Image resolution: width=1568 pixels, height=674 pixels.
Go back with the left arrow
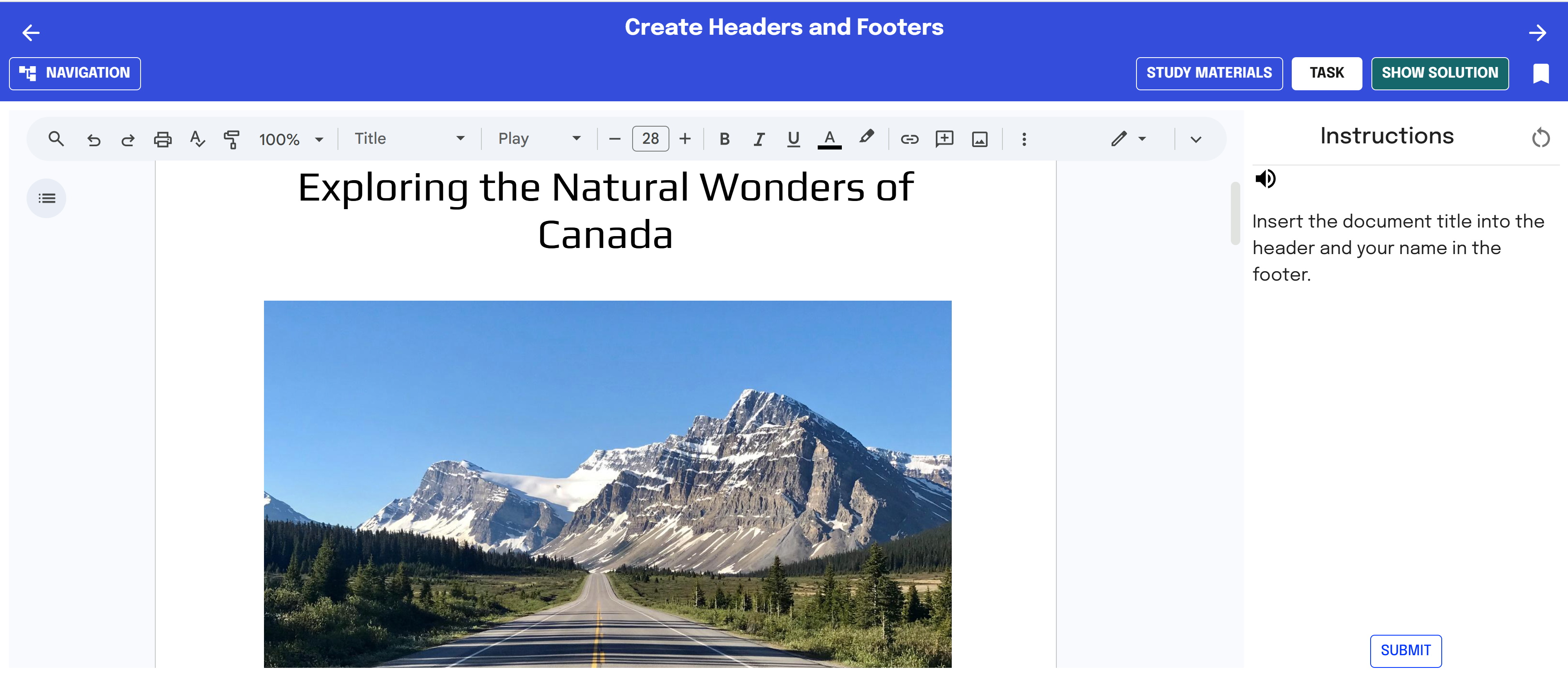point(30,33)
